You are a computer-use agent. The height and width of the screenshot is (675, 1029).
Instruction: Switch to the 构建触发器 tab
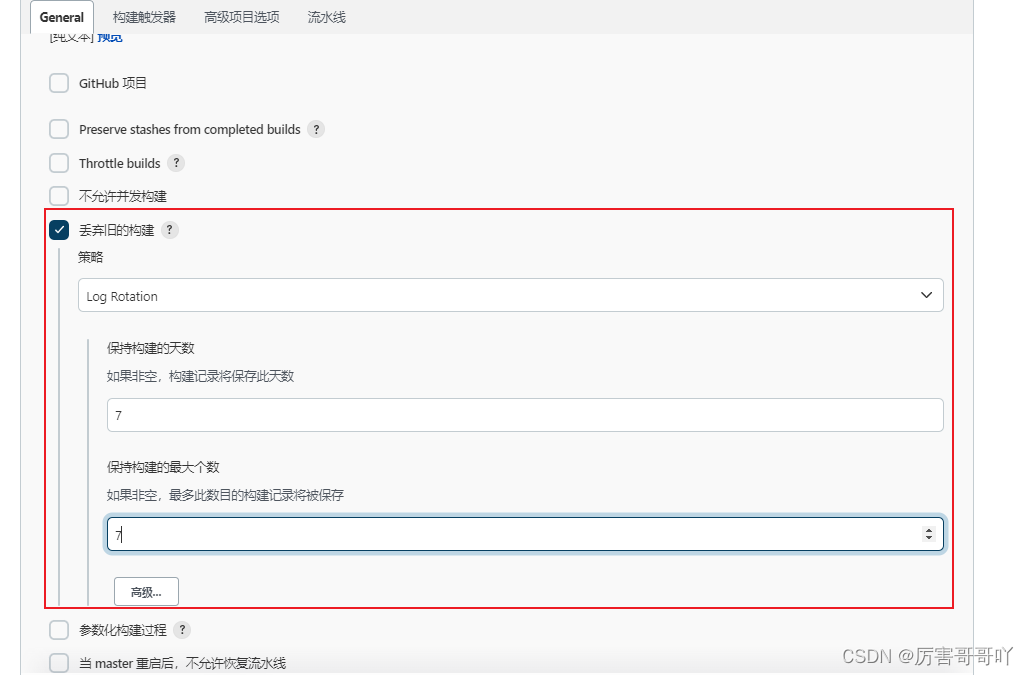[x=144, y=17]
